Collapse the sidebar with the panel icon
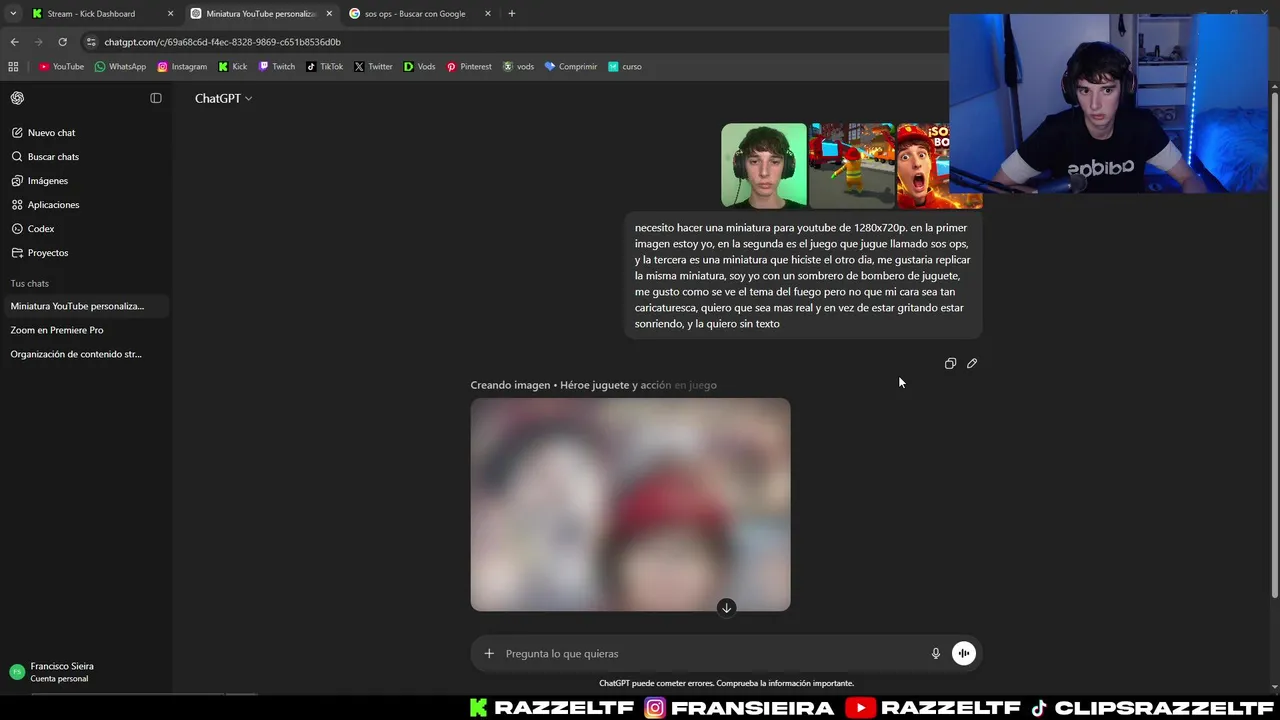 156,98
